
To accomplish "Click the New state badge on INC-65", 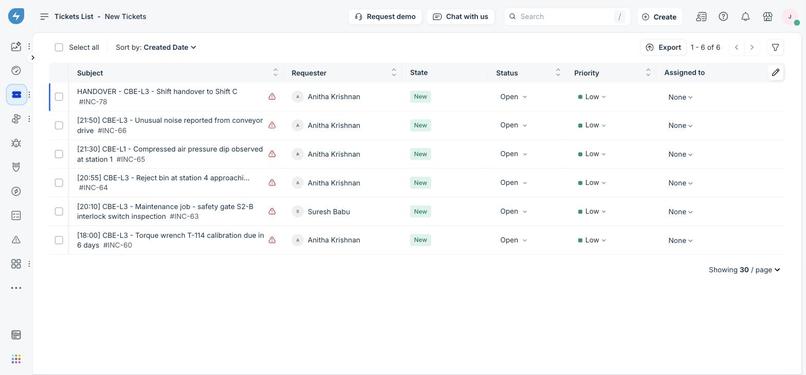I will [x=420, y=154].
